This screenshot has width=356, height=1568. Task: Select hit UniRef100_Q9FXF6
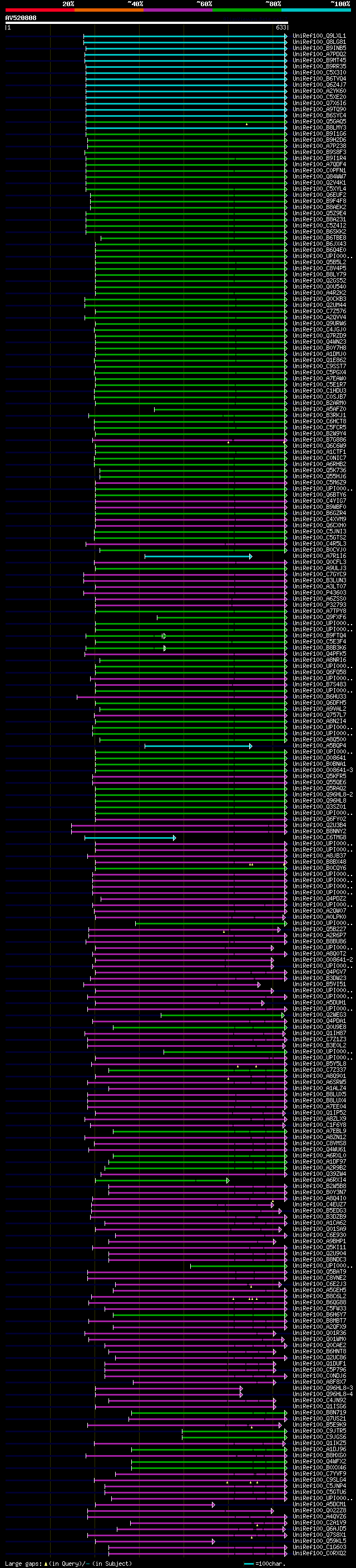click(x=319, y=617)
